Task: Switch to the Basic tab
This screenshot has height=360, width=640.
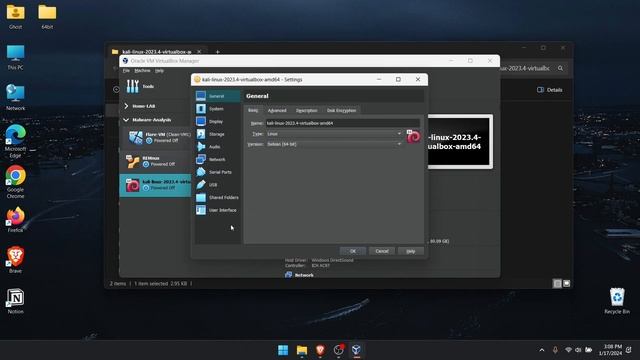Action: pyautogui.click(x=253, y=111)
